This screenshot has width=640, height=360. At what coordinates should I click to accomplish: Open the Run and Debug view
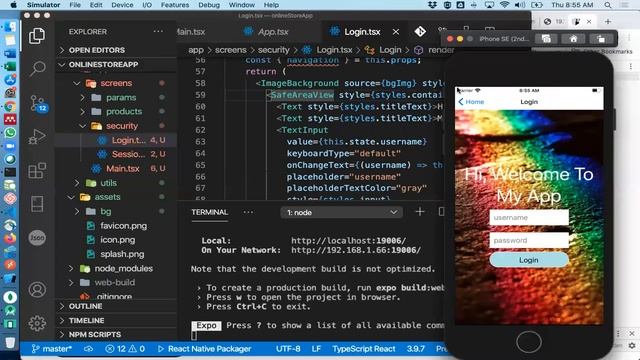tap(37, 137)
